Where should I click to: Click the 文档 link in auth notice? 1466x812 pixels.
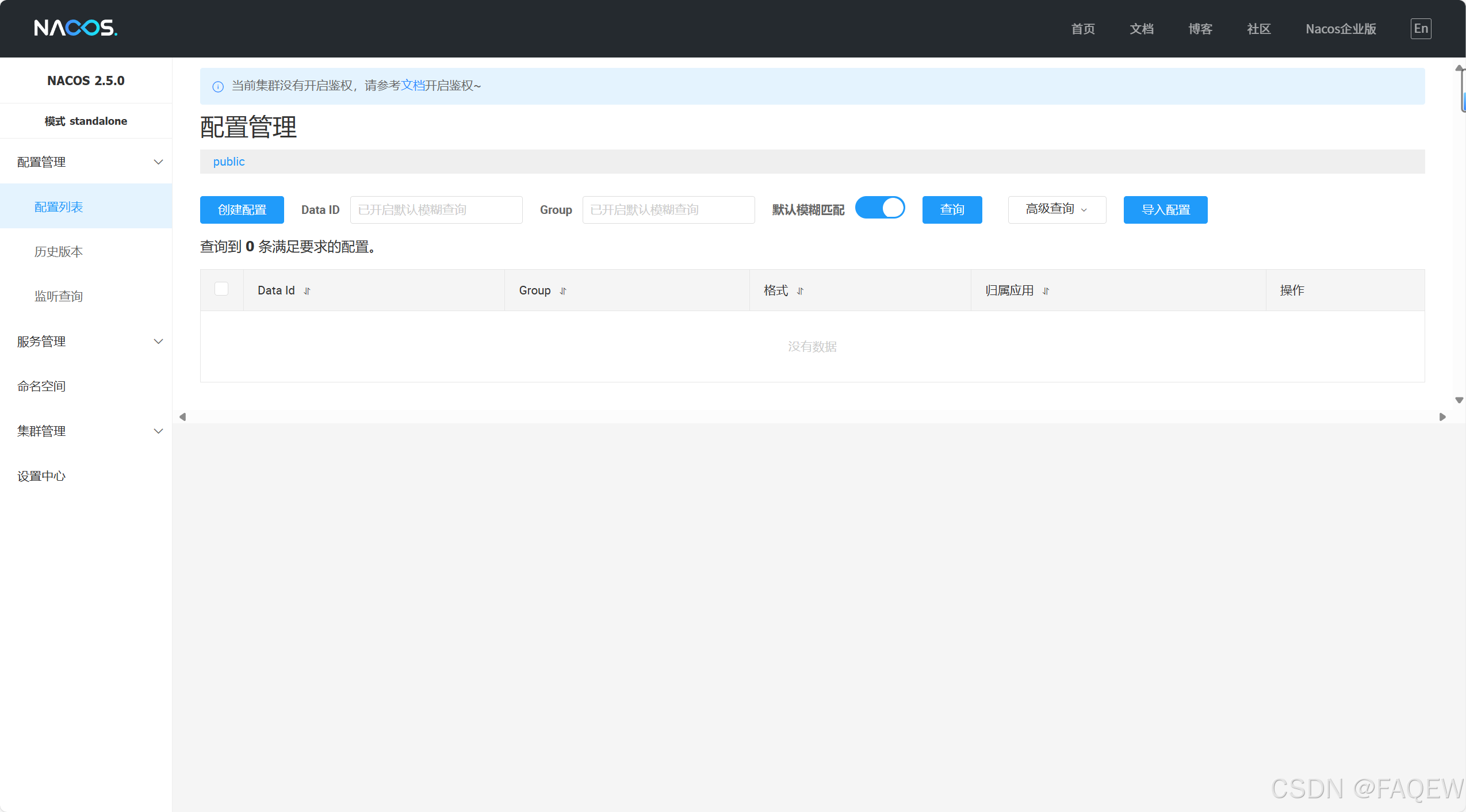pos(412,86)
